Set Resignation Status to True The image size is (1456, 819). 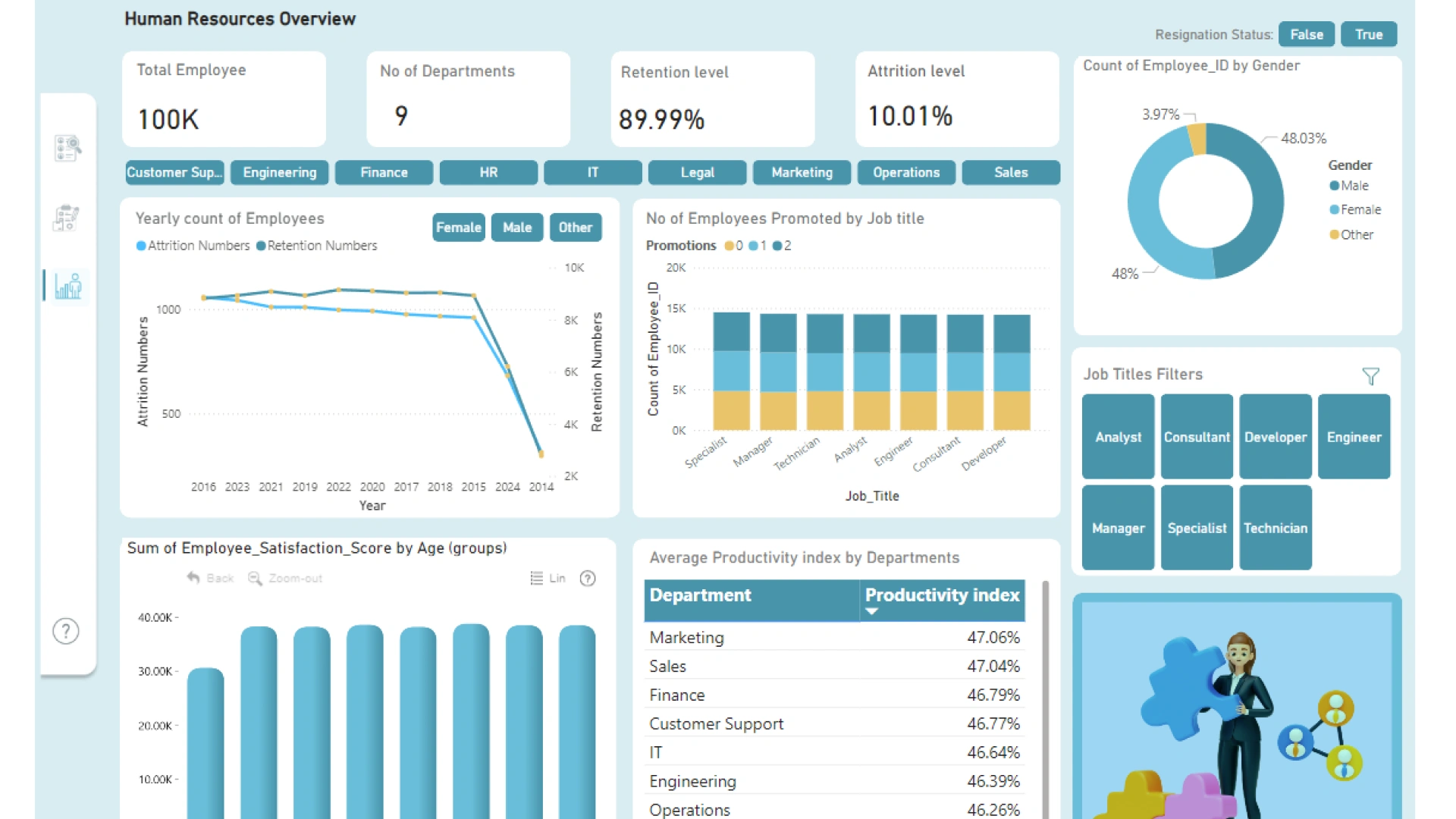(x=1369, y=34)
